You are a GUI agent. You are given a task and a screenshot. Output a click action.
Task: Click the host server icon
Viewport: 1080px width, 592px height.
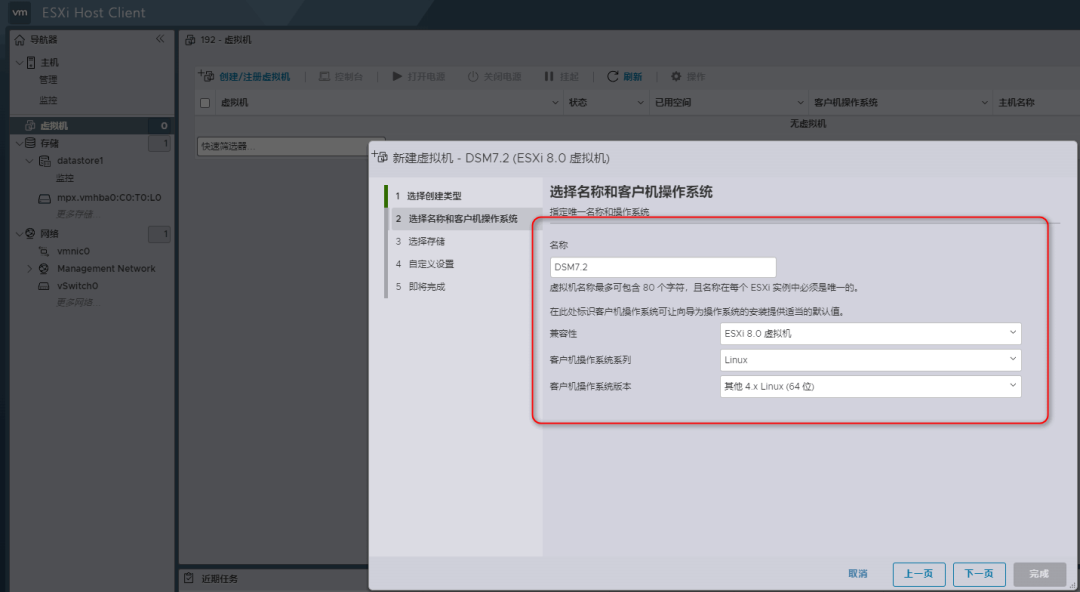(x=31, y=63)
